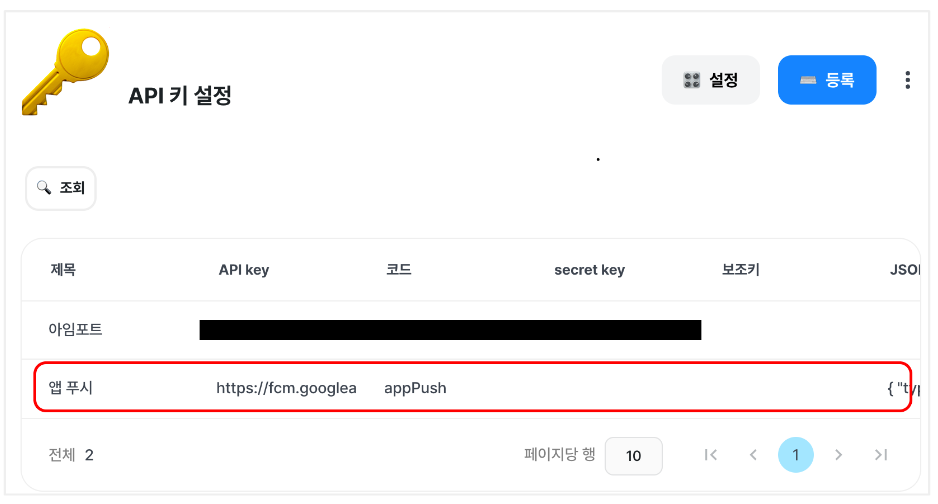This screenshot has width=938, height=504.
Task: Open the 설정 settings button
Action: (710, 80)
